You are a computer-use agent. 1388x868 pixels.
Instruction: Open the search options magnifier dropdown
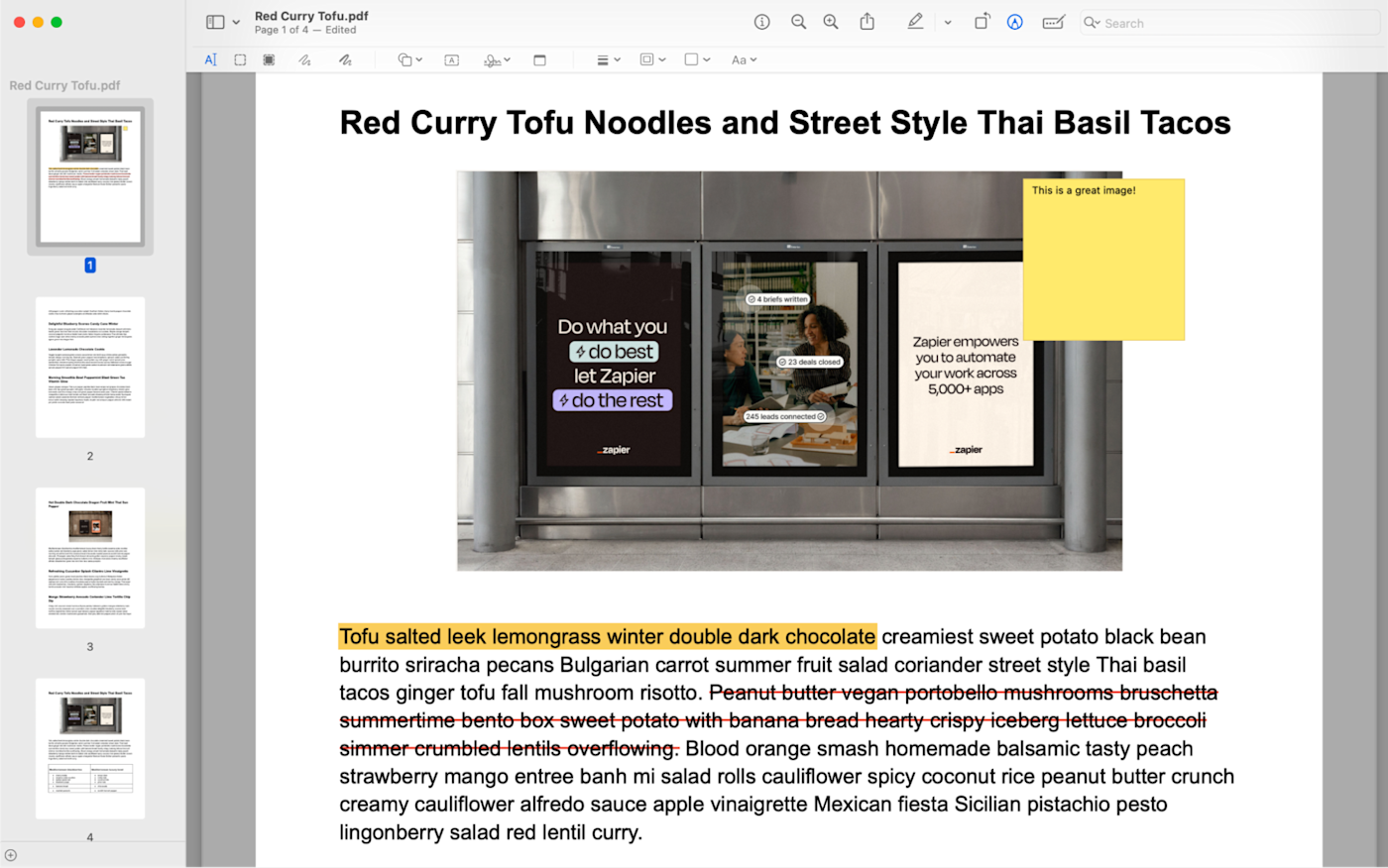click(1092, 23)
